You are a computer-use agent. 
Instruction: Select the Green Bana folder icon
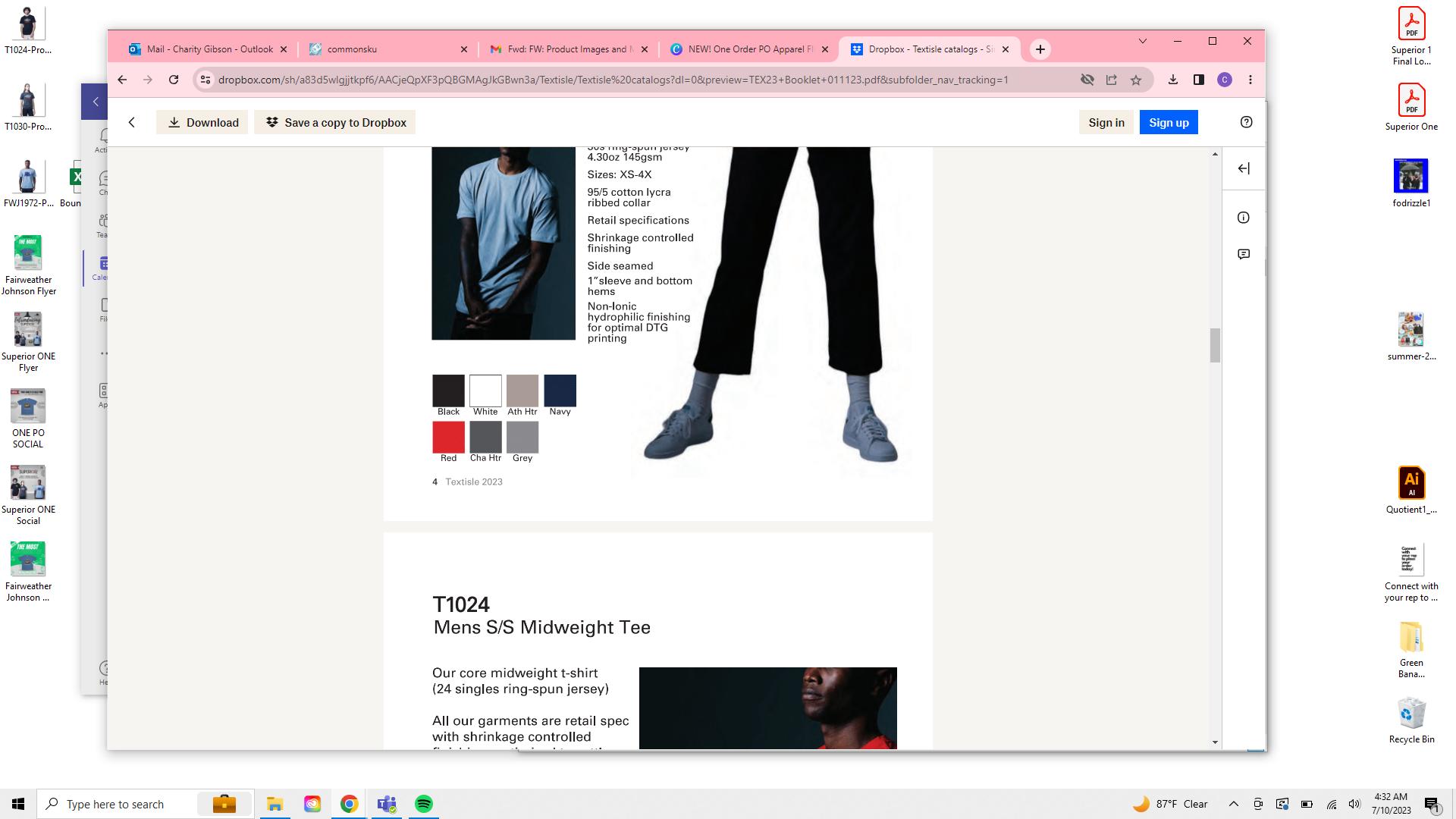click(x=1411, y=649)
